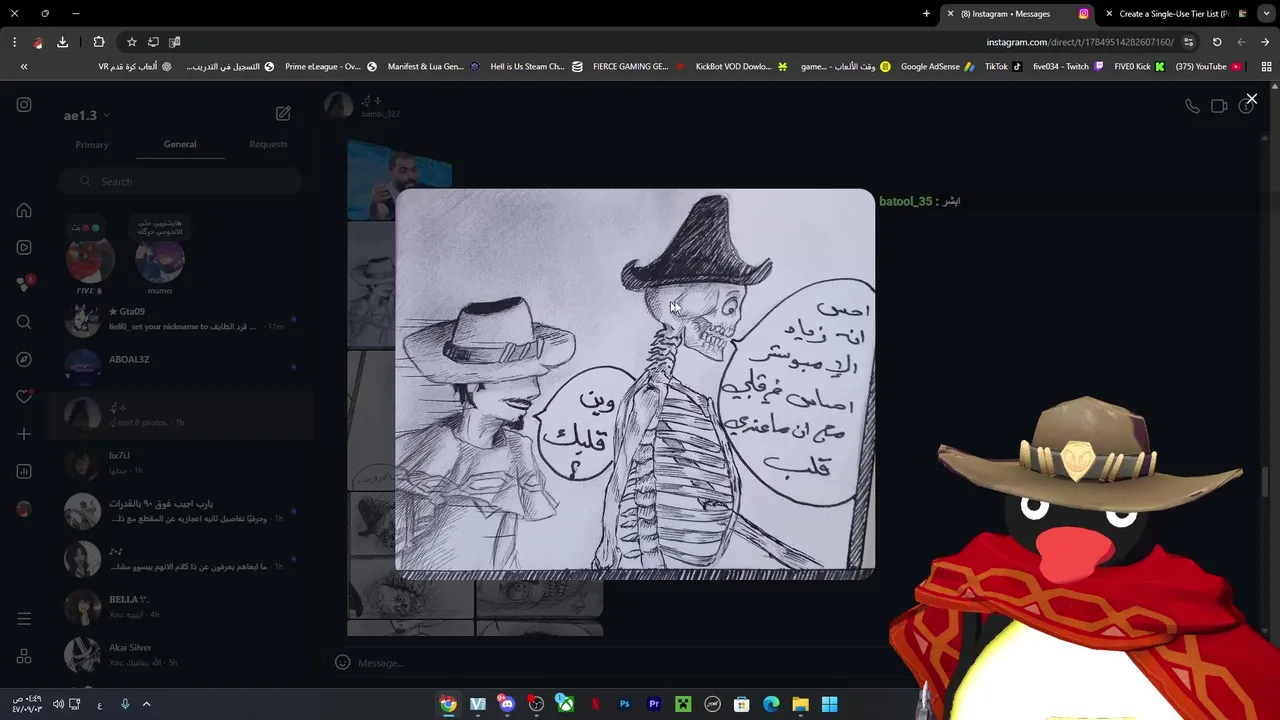Open the ABOAL3Z conversation

tap(180, 367)
